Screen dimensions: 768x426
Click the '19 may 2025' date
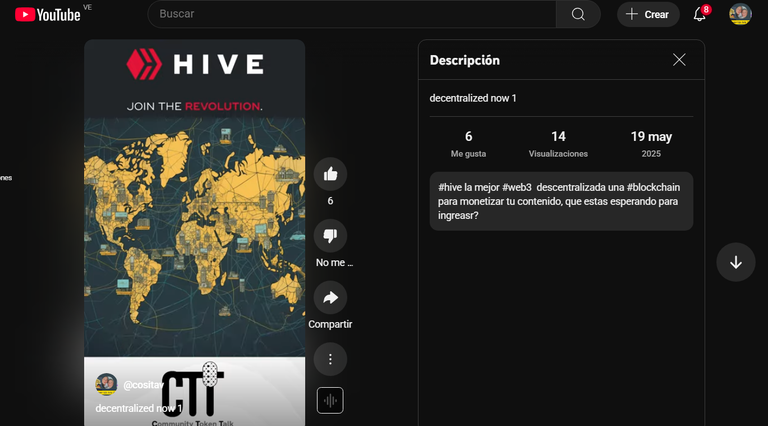coord(651,144)
